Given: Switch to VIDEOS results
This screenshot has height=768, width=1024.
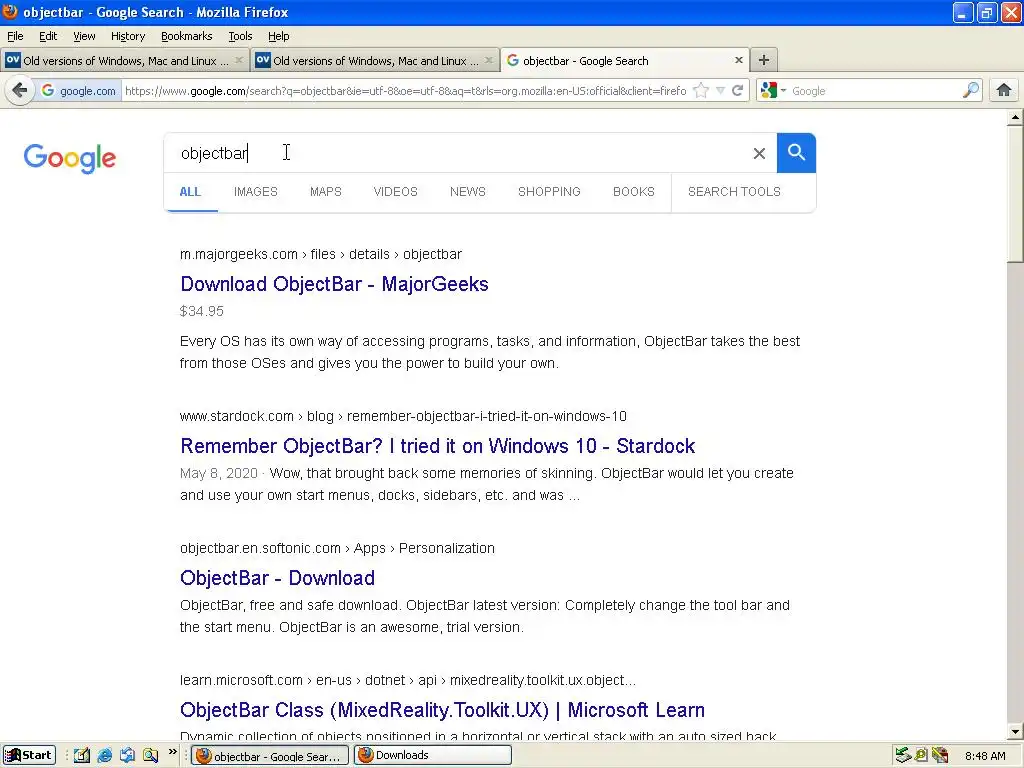Looking at the screenshot, I should 395,192.
